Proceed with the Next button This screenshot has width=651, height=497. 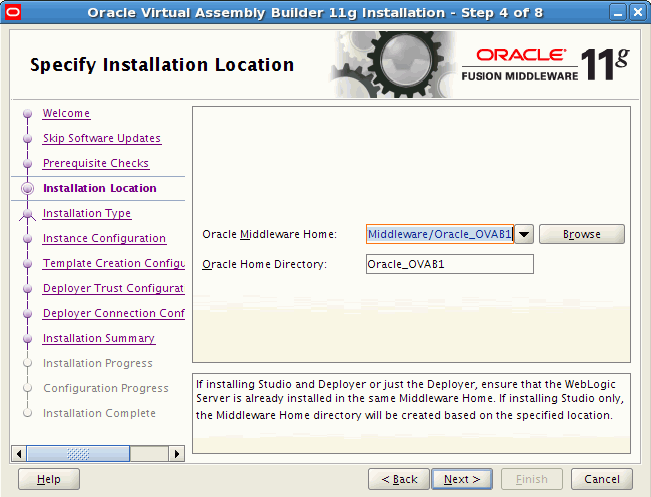(x=462, y=479)
